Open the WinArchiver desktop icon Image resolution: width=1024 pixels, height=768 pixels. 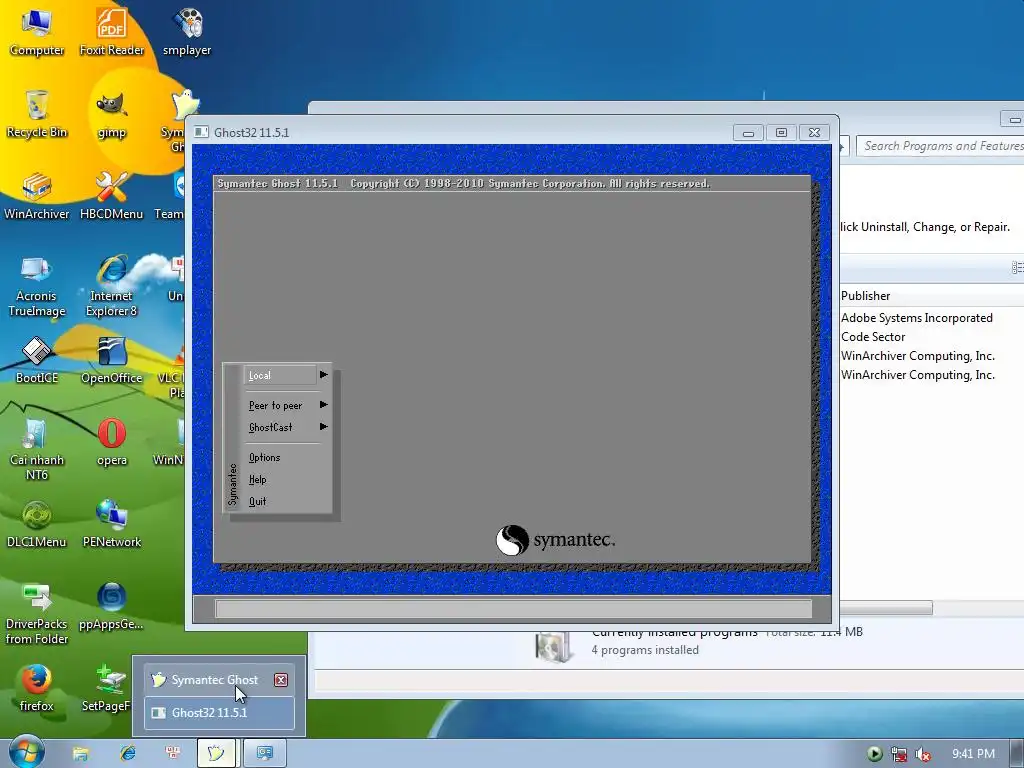pos(37,196)
